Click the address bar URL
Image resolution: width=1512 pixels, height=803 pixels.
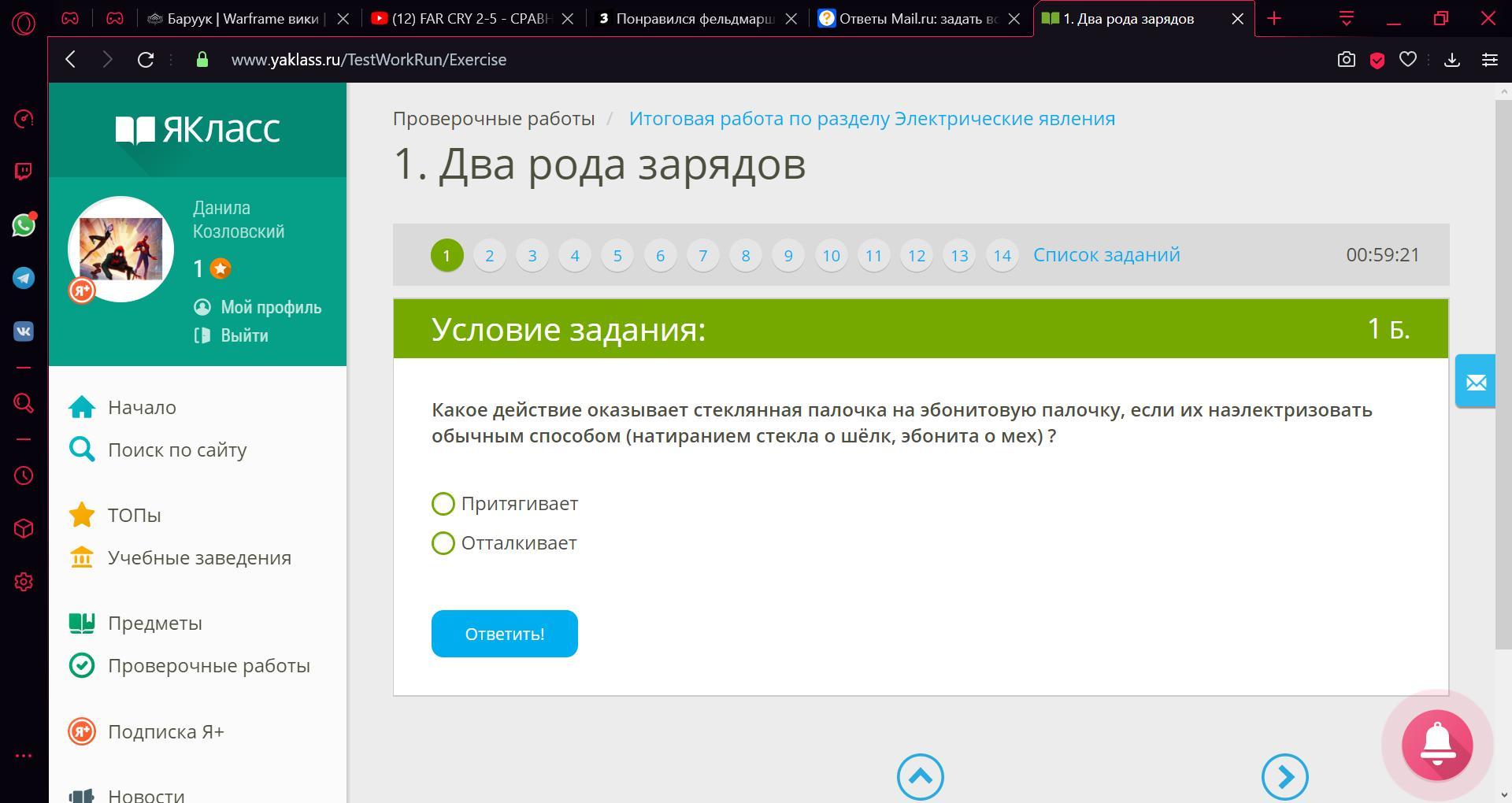[x=369, y=60]
